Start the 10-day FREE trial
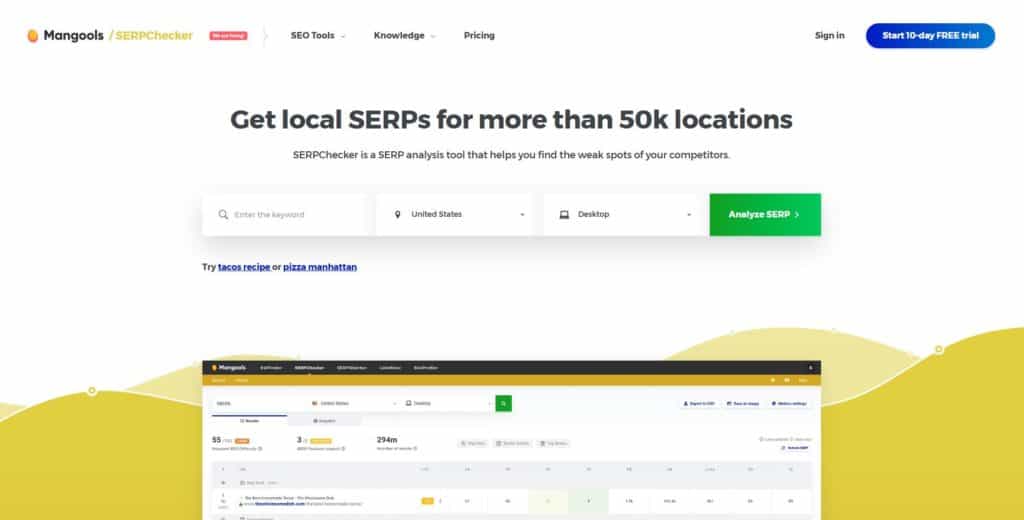The height and width of the screenshot is (520, 1024). coord(930,35)
